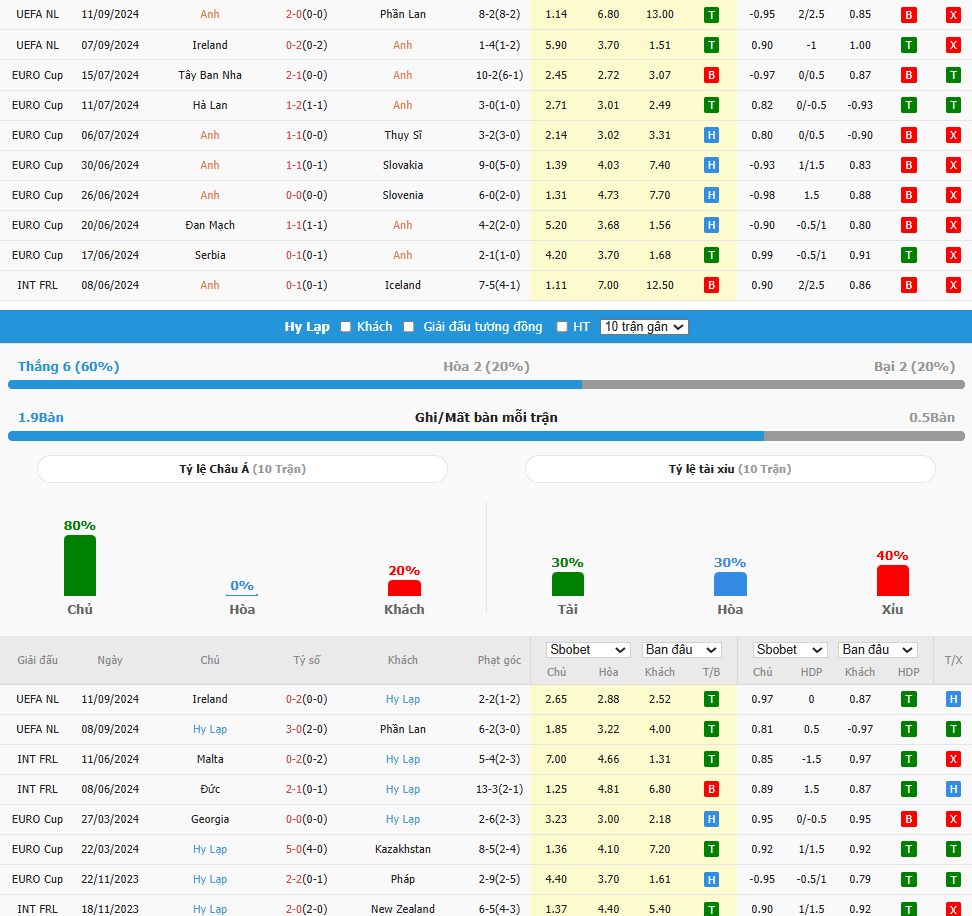Open the Ban đầu dropdown above the Khách and HDP columns

pyautogui.click(x=878, y=650)
